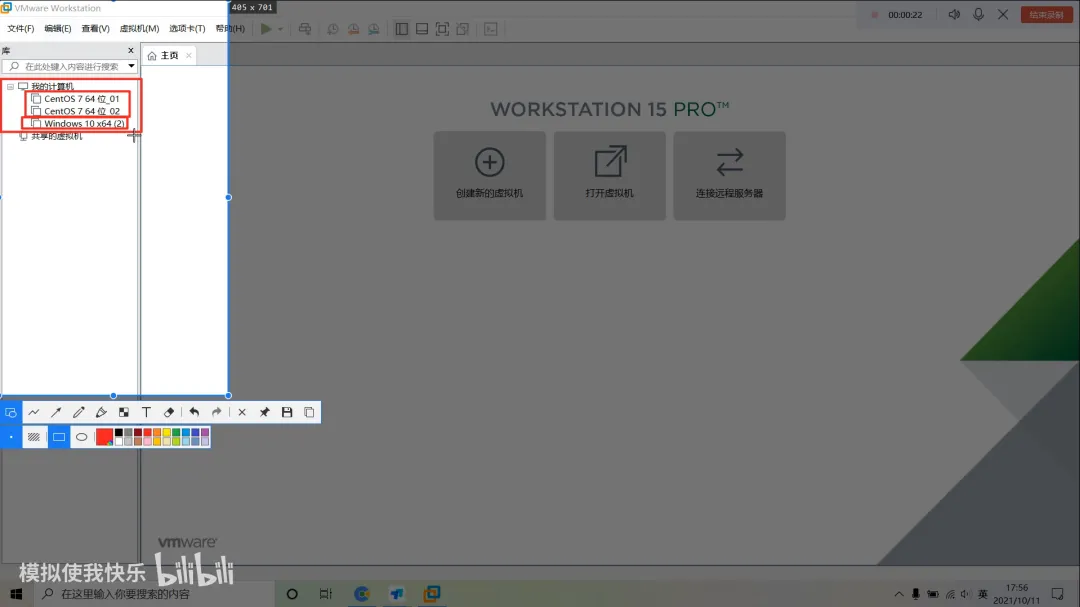Undo the last annotation

(x=194, y=412)
